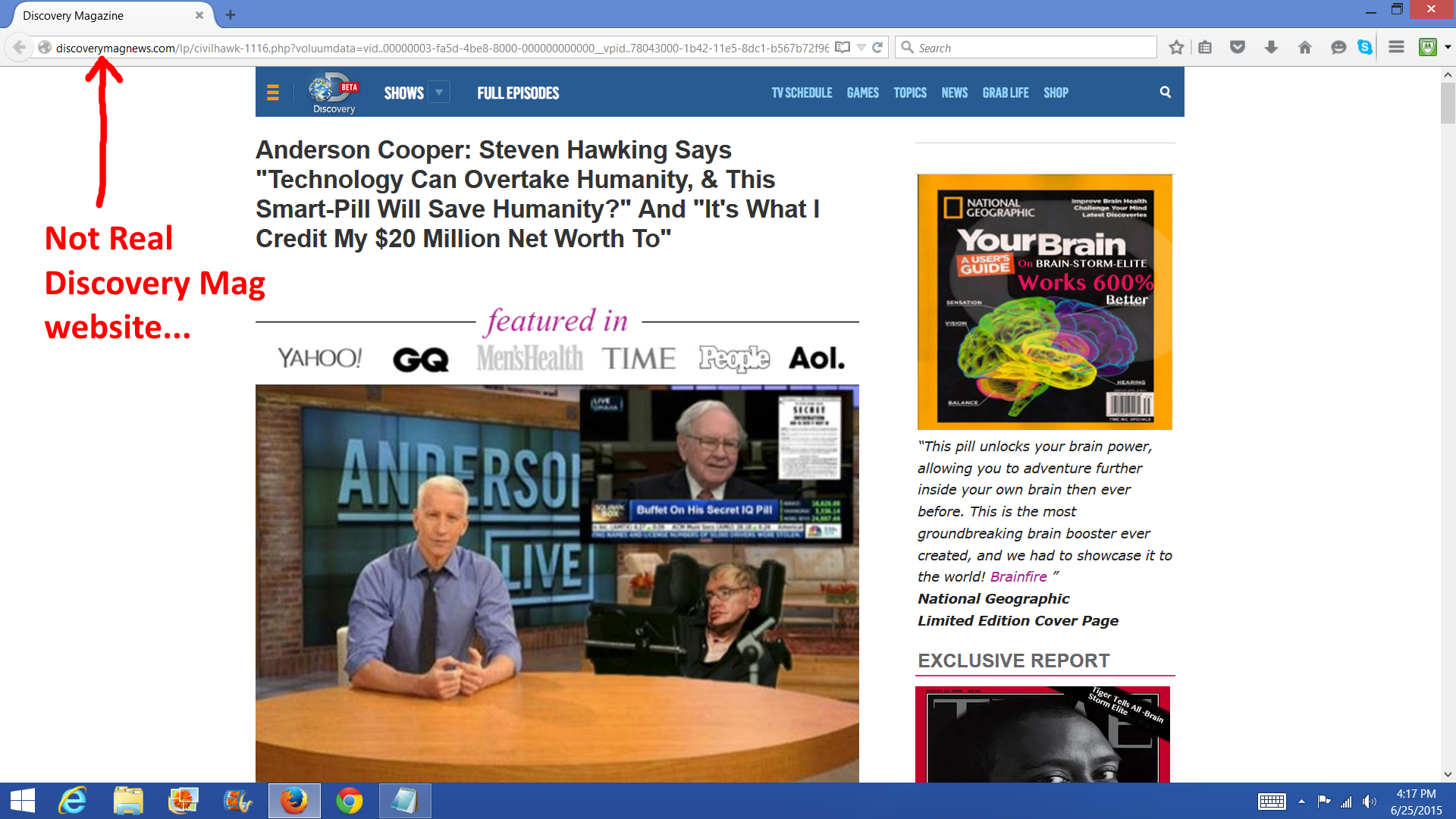Launch Internet Explorer from taskbar
This screenshot has height=819, width=1456.
click(73, 801)
